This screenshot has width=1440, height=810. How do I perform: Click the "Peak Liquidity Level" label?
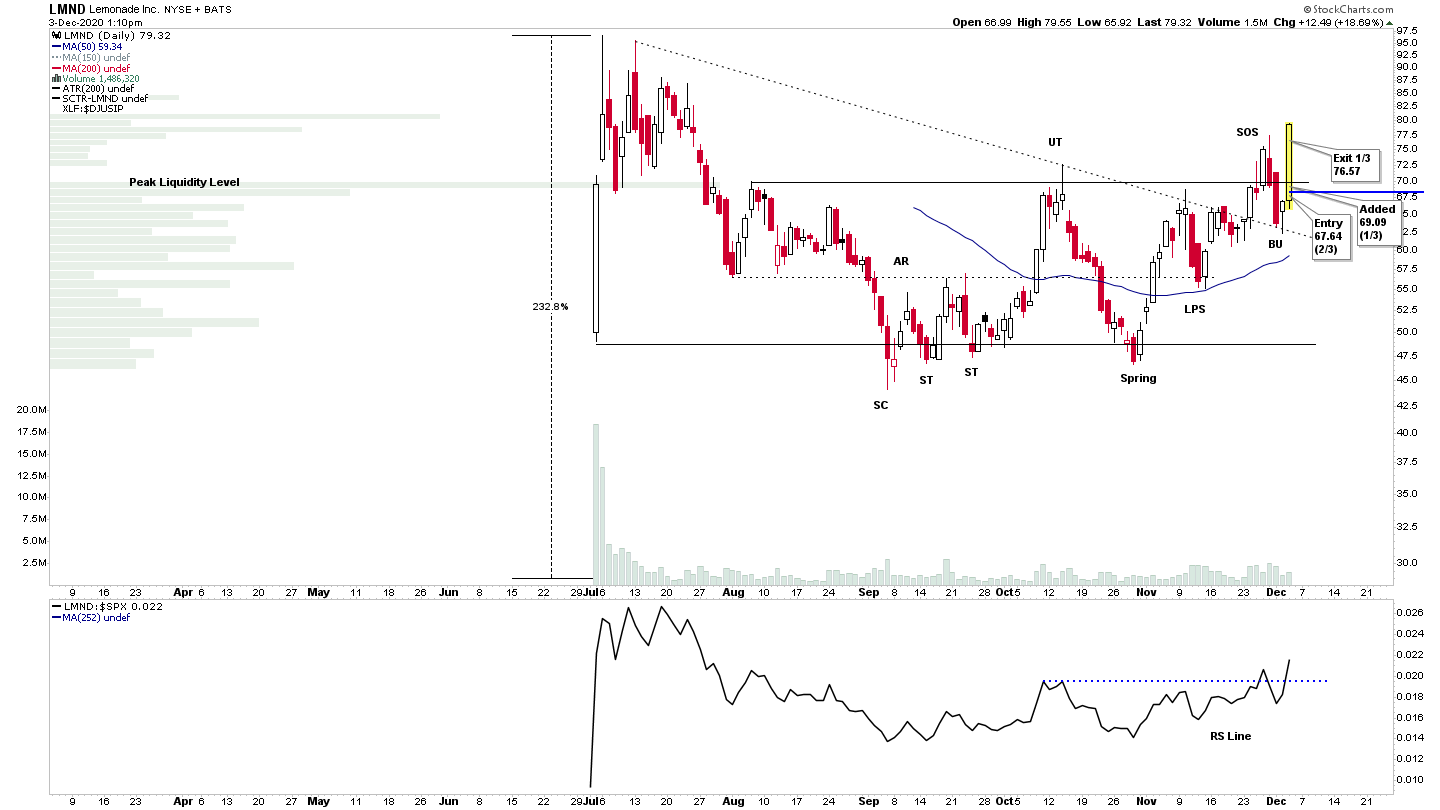[x=184, y=183]
